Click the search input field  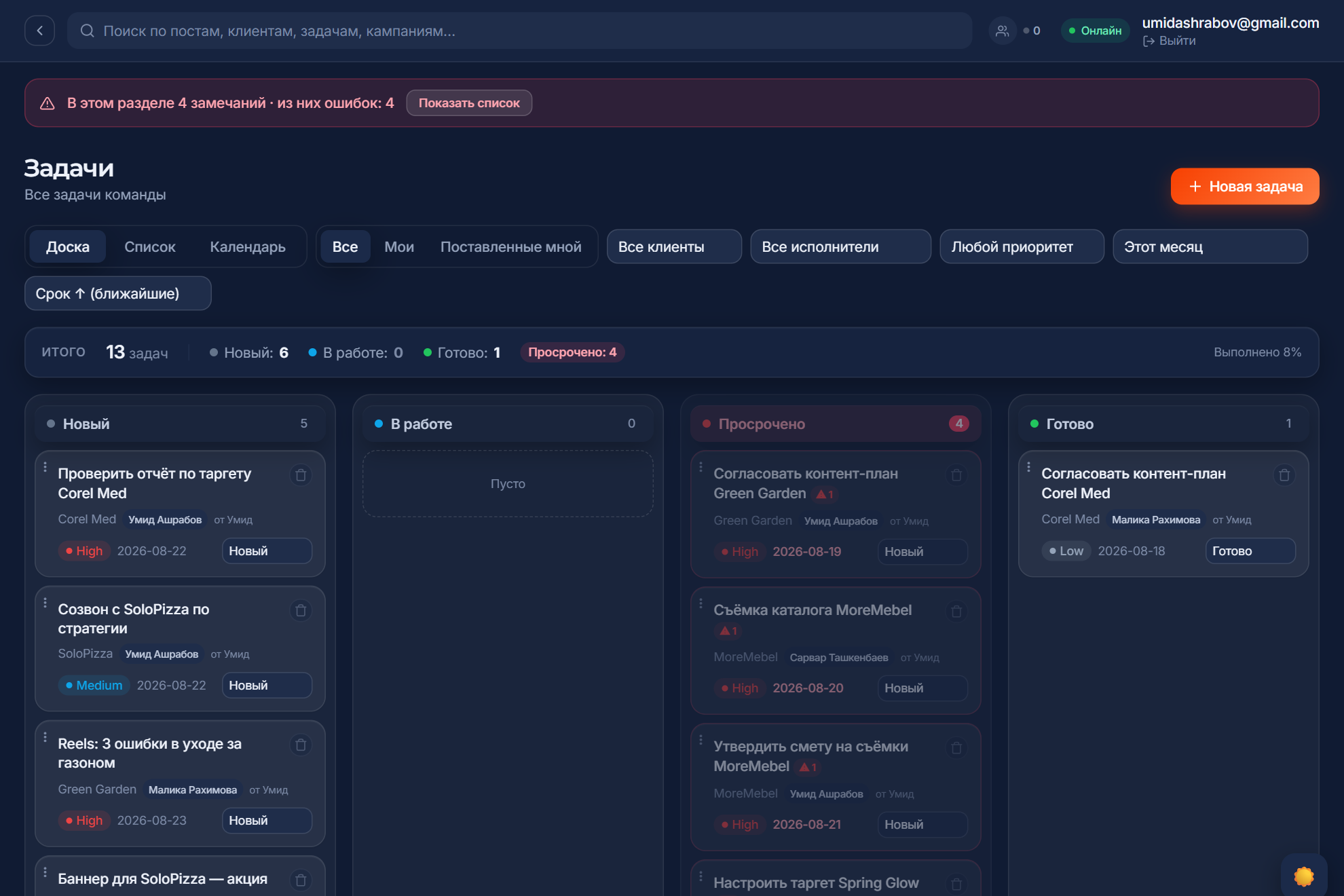(x=519, y=31)
